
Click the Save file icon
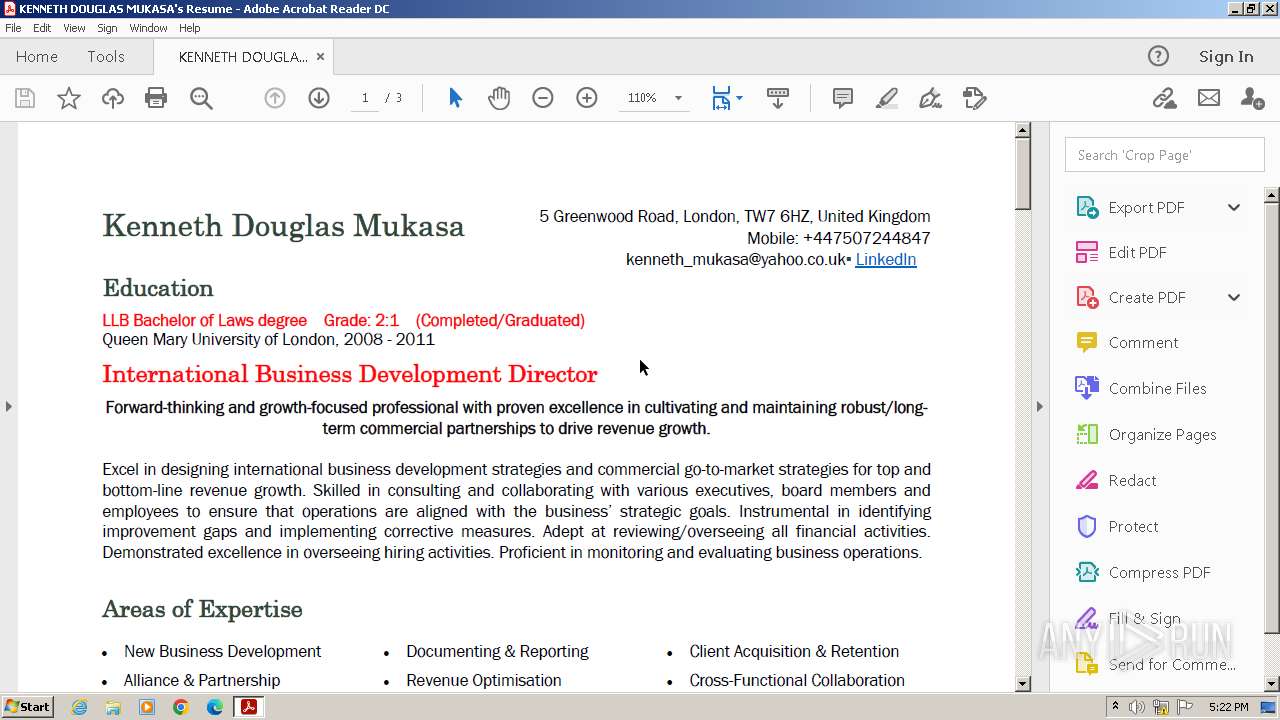25,98
